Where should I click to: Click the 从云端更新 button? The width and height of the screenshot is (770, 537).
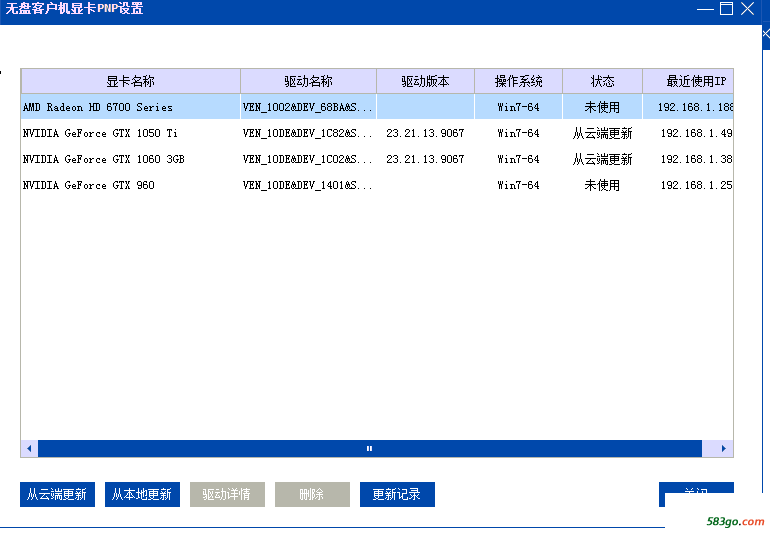(57, 494)
